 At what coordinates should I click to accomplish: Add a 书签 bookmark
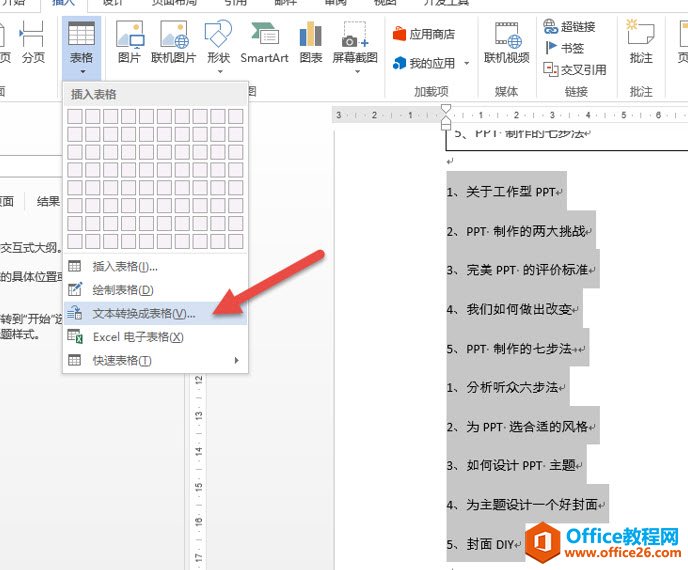(x=564, y=47)
